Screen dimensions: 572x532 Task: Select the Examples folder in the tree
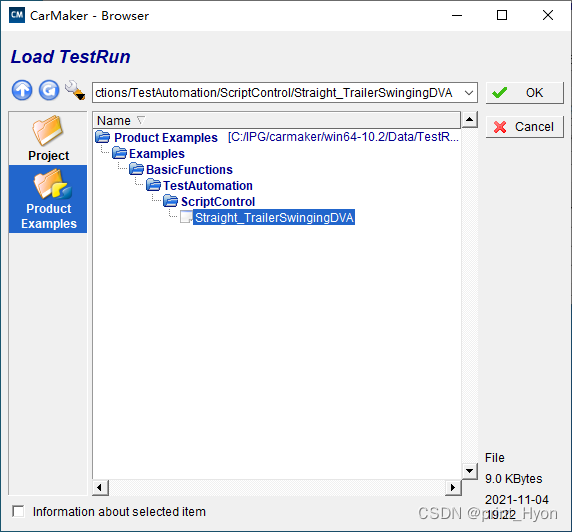click(157, 154)
